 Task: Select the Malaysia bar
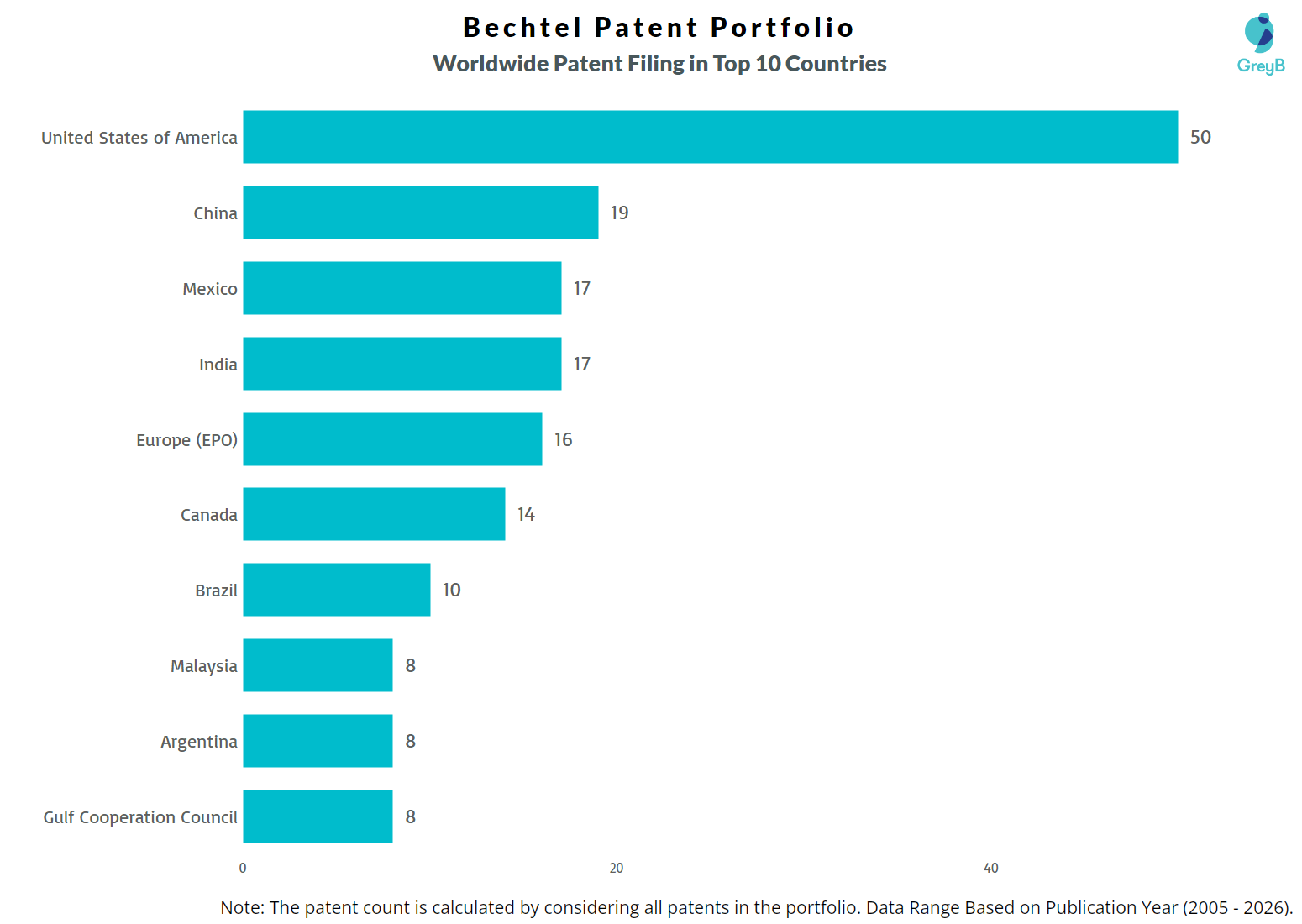point(318,665)
